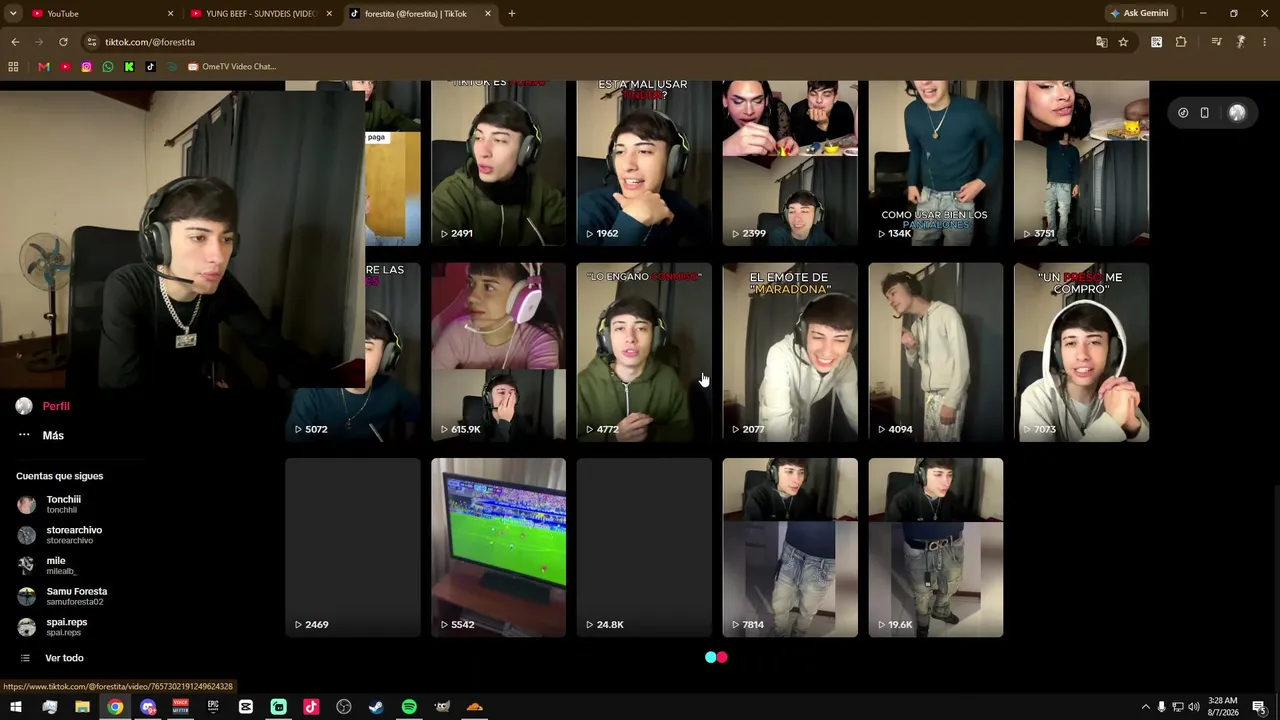Open the Steam taskbar icon

click(x=376, y=707)
